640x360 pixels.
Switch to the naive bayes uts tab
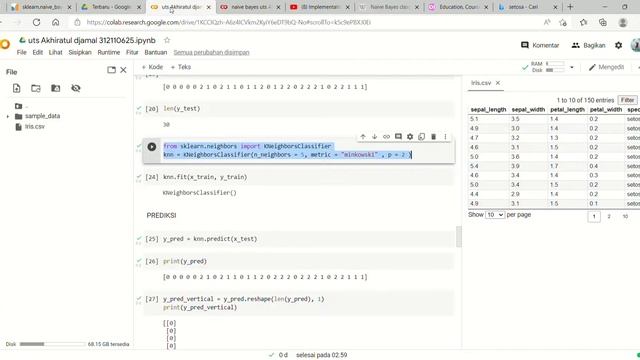(251, 7)
